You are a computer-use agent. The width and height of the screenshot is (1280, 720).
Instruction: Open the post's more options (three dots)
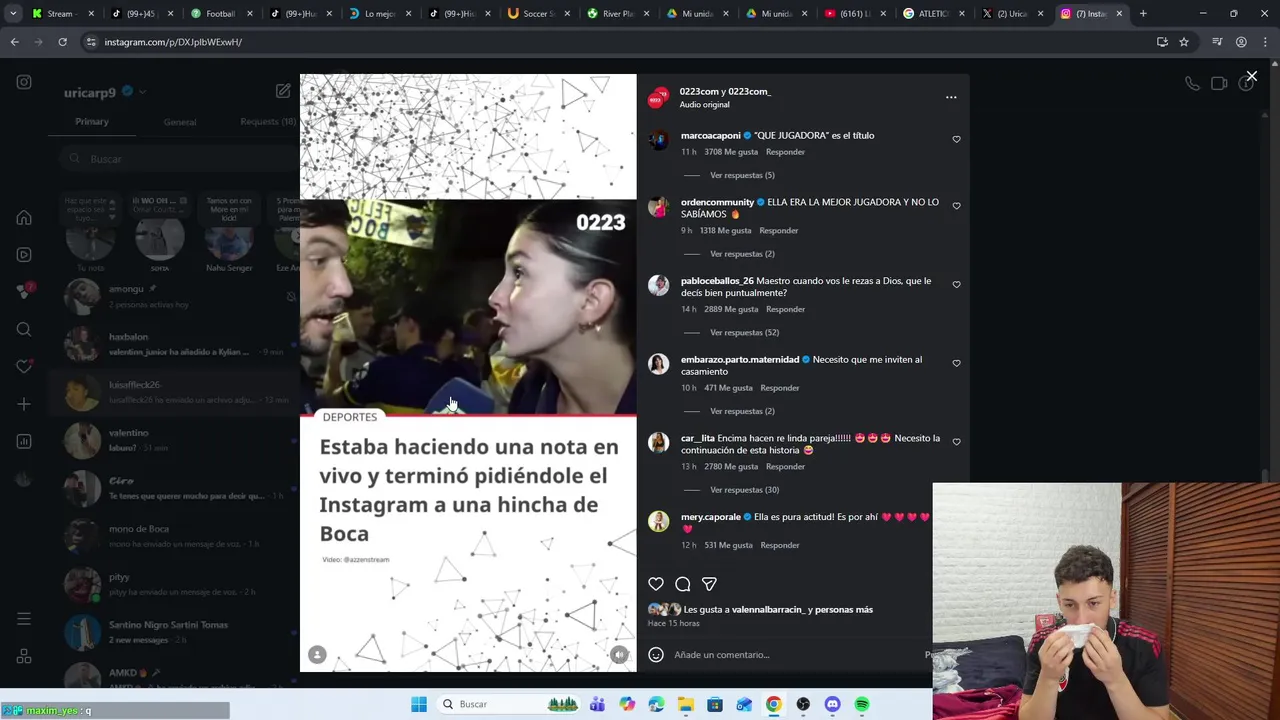tap(951, 97)
